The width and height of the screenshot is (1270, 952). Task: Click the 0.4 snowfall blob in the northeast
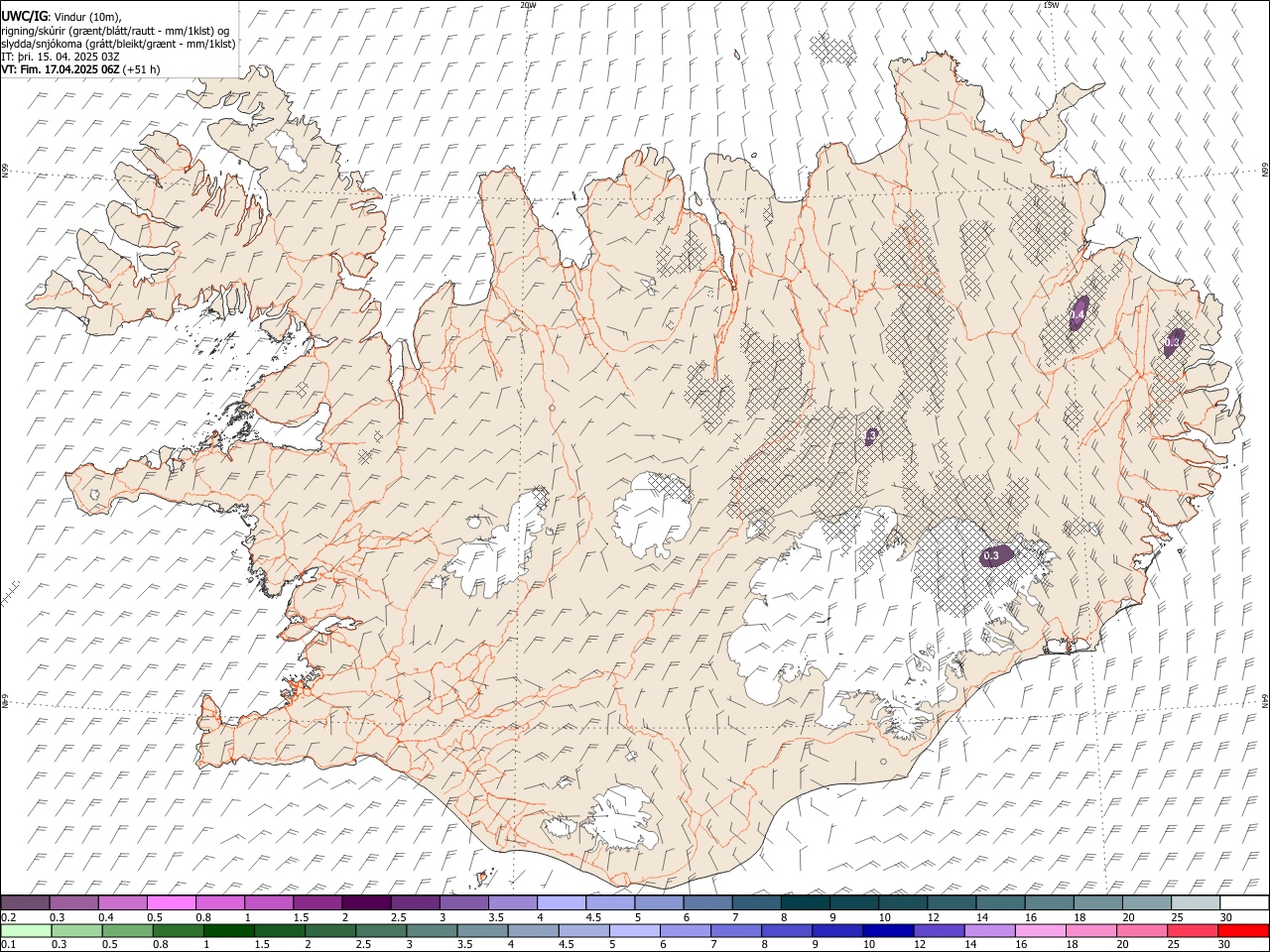tap(1079, 313)
